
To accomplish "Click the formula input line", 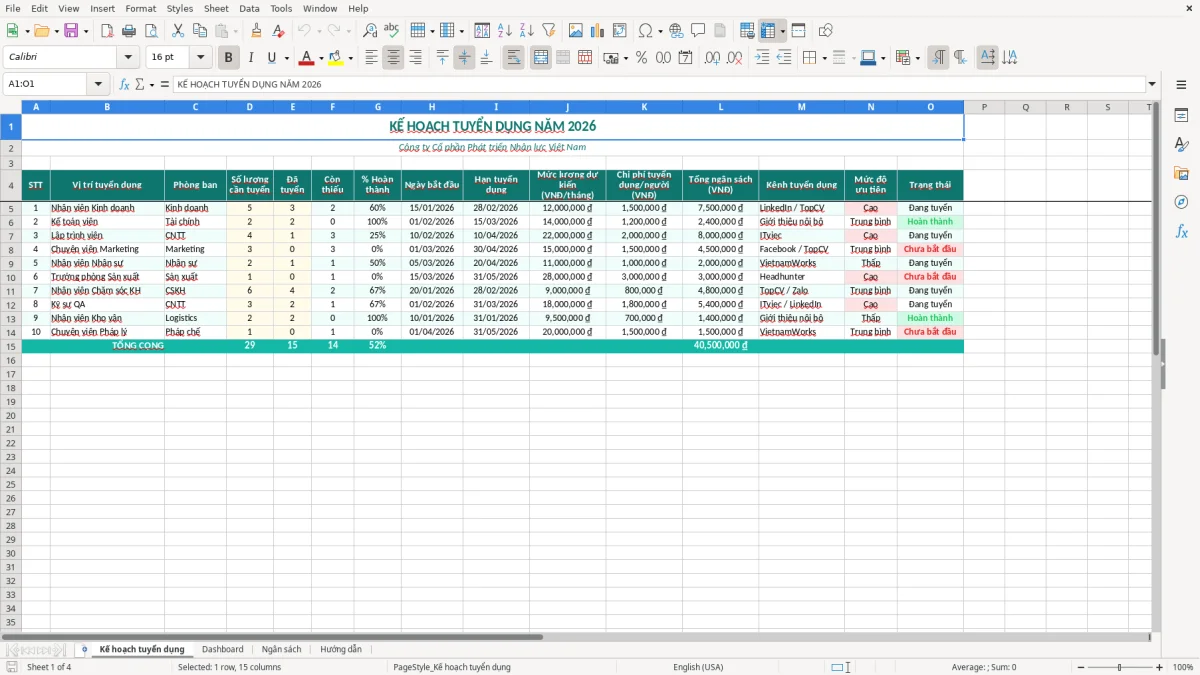I will tap(658, 84).
